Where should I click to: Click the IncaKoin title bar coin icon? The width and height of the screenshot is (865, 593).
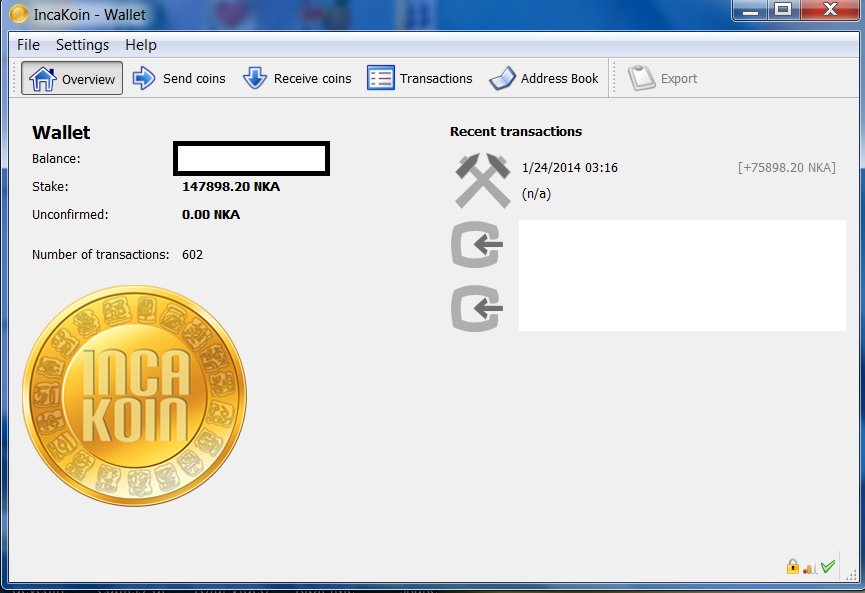[19, 14]
